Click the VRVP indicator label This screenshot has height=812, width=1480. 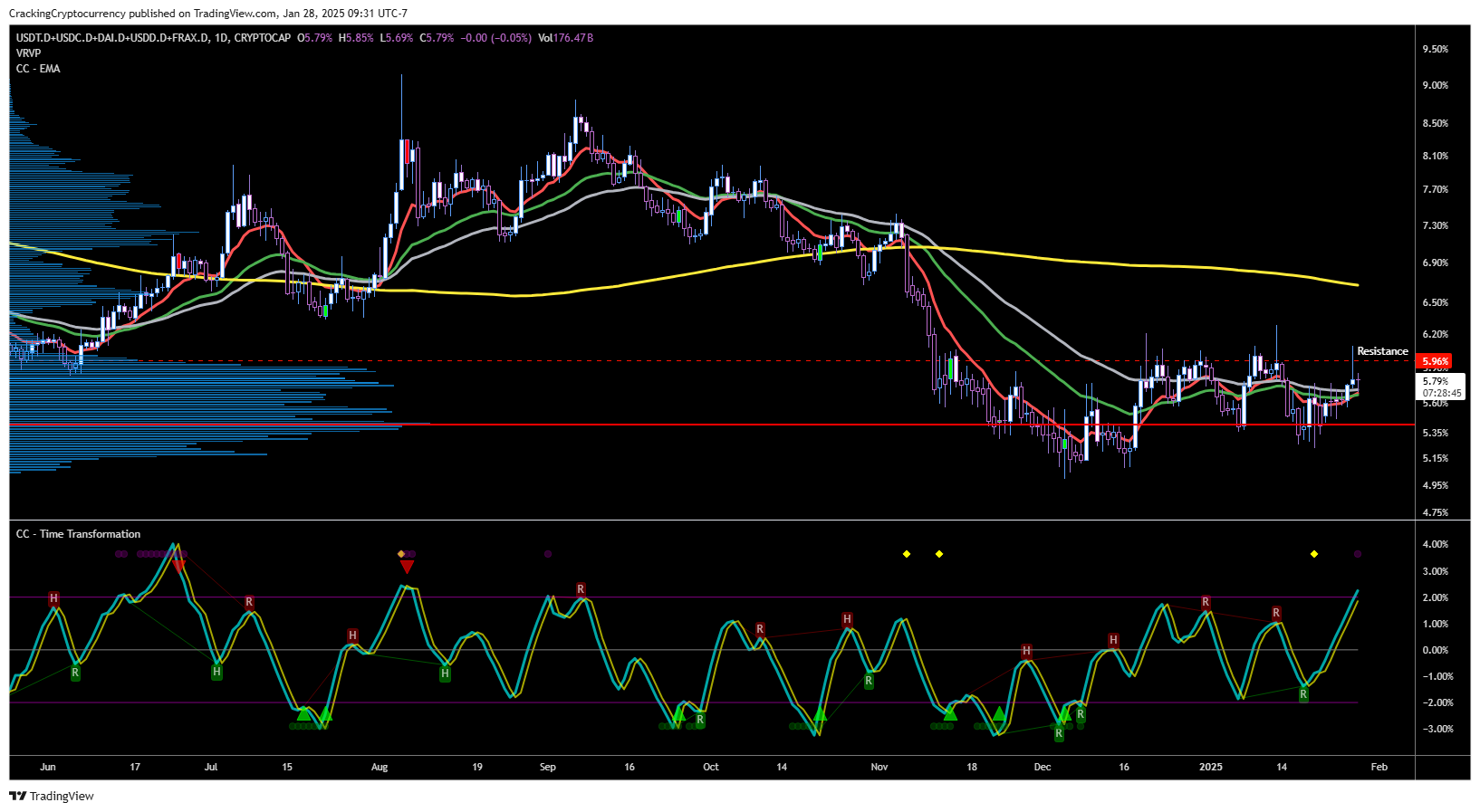28,53
